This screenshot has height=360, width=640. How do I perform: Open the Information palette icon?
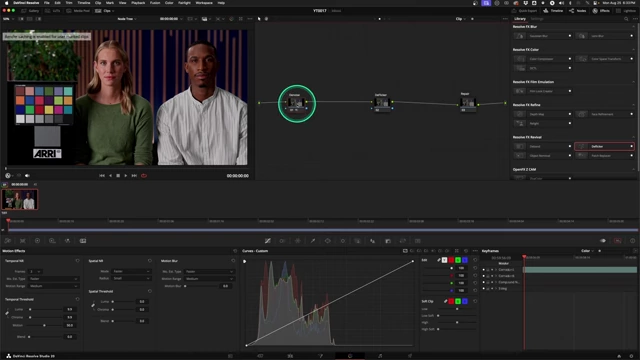click(633, 241)
